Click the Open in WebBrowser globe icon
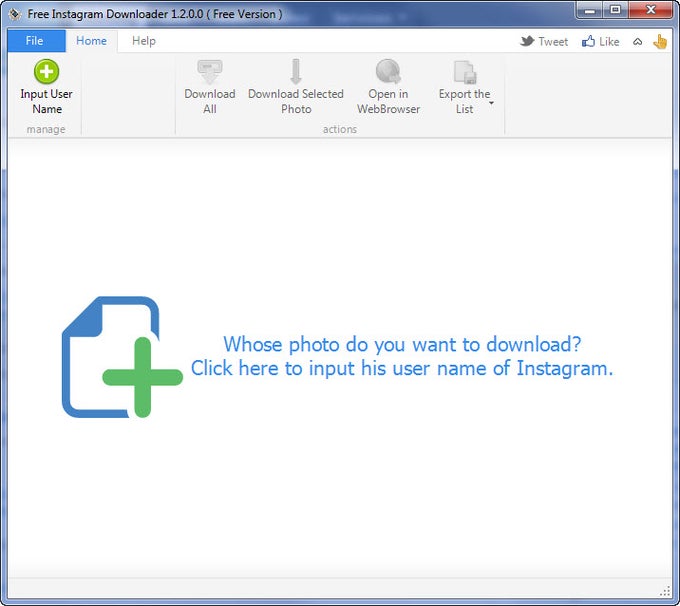 (388, 72)
